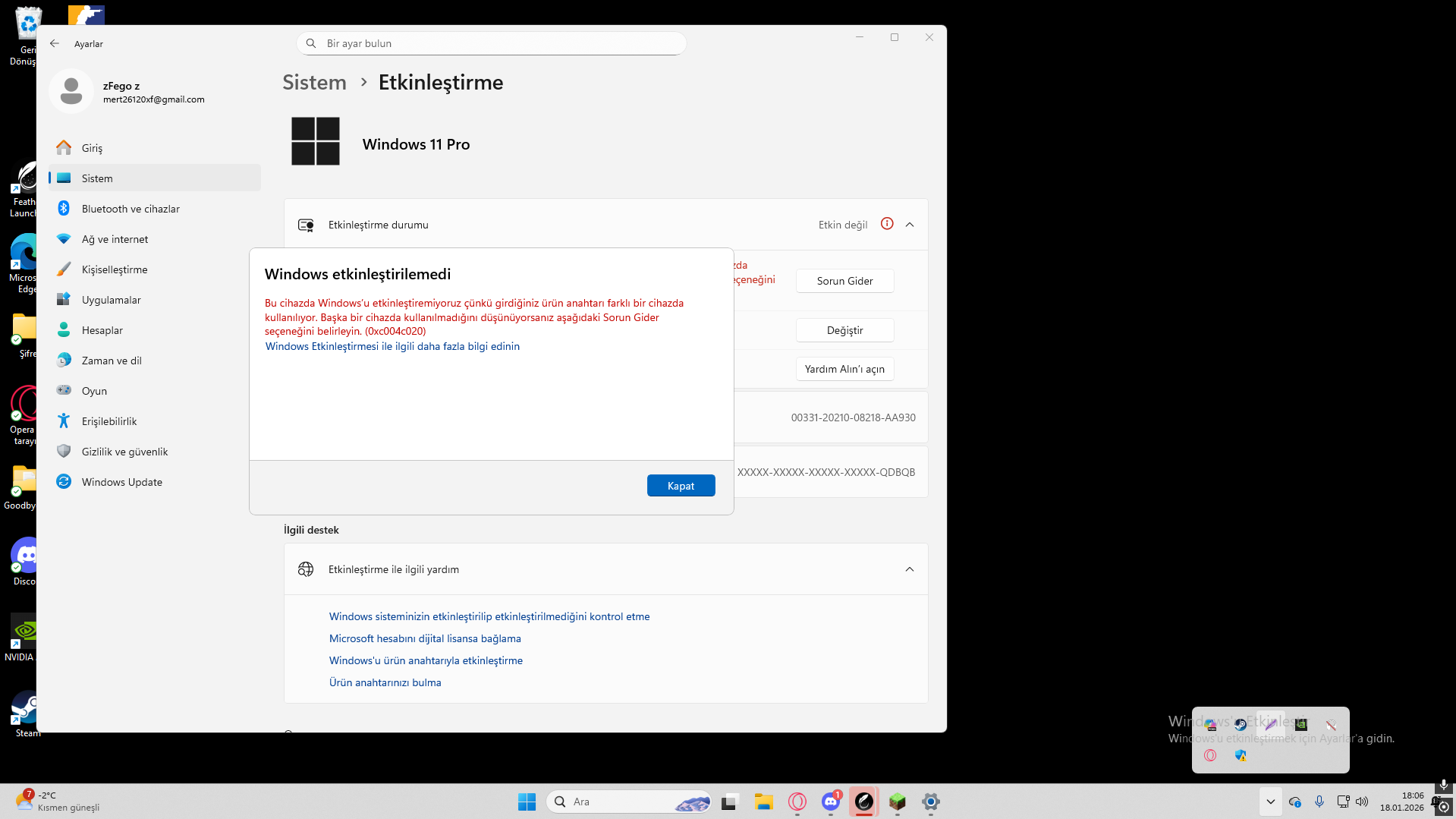
Task: Select the Feather Launcher desktop shortcut
Action: click(23, 190)
